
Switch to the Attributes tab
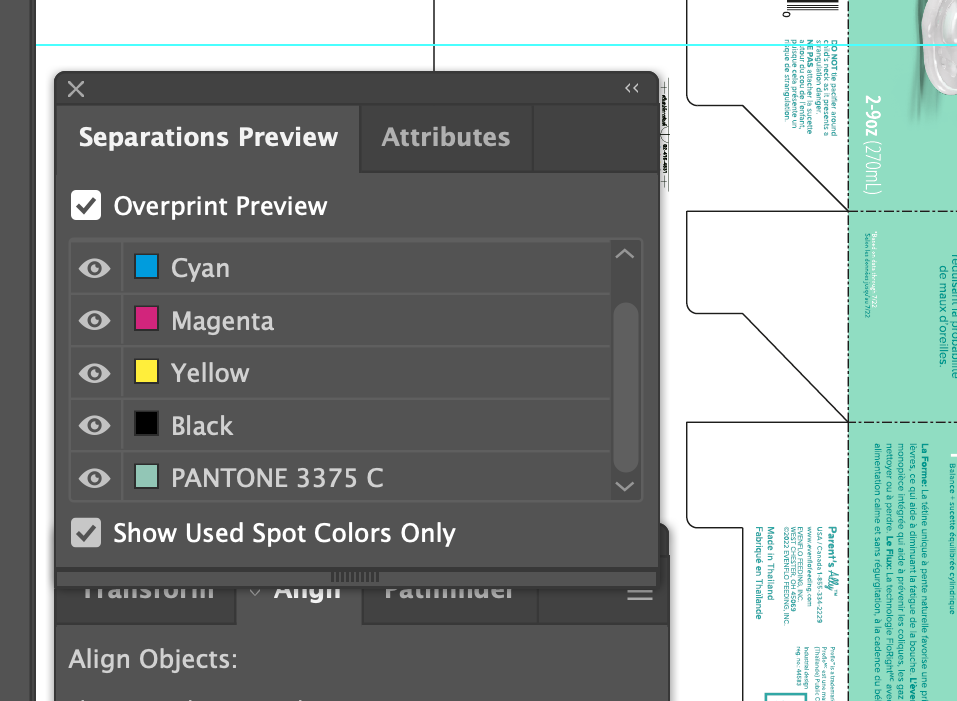click(x=445, y=137)
